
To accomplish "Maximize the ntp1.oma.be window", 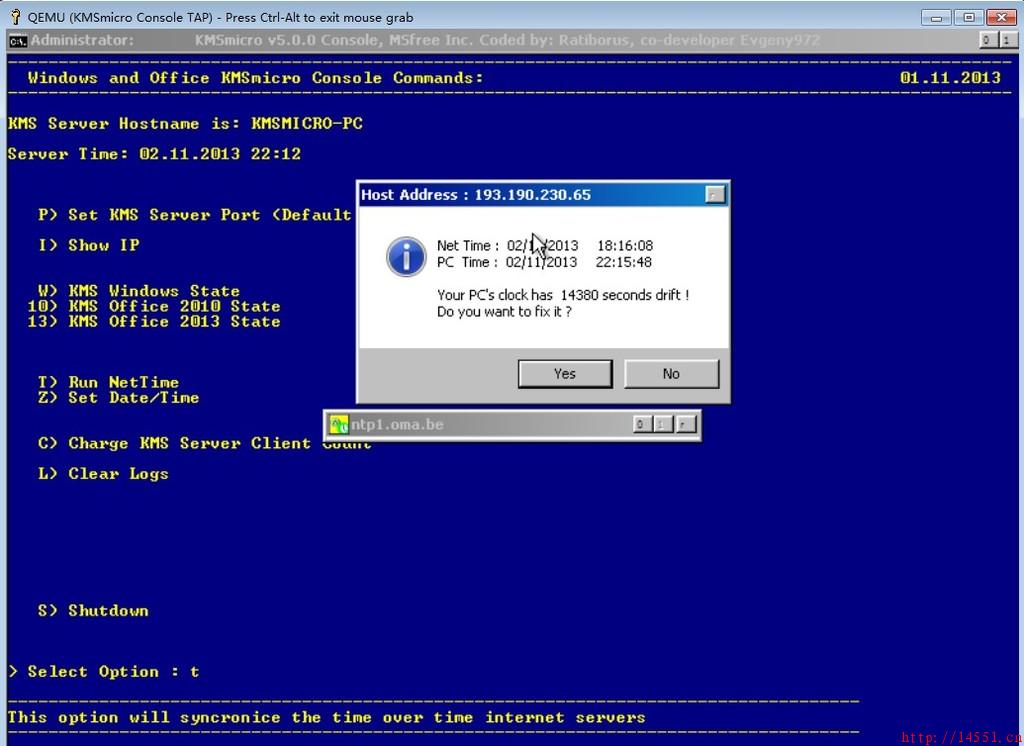I will 663,425.
